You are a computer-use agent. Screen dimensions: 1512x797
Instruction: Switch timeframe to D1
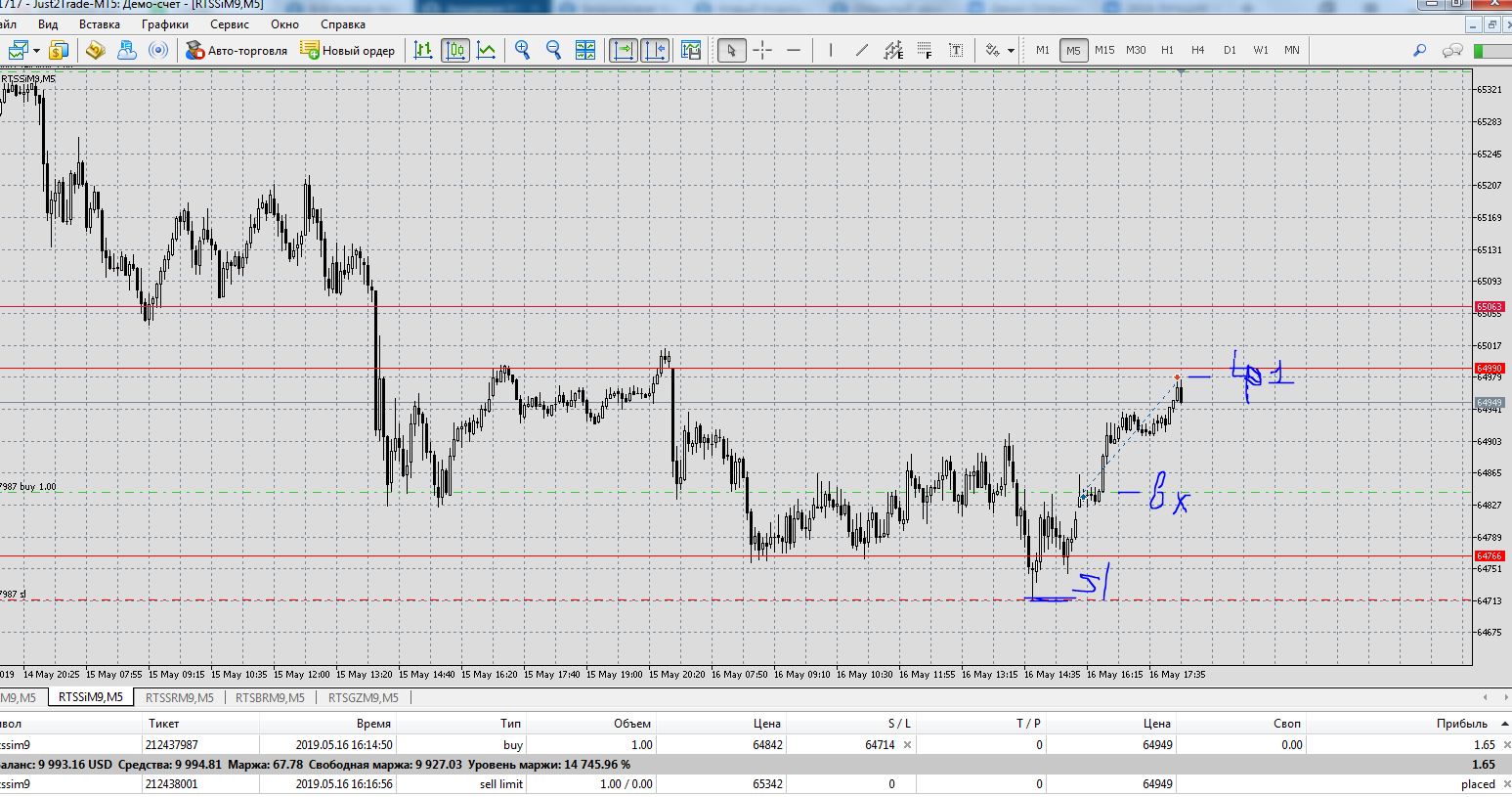(x=1230, y=50)
